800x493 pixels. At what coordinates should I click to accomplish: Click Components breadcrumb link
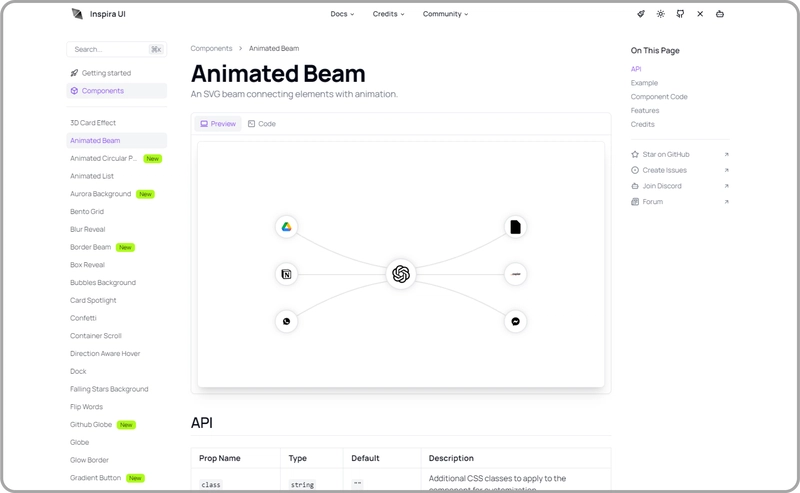211,48
